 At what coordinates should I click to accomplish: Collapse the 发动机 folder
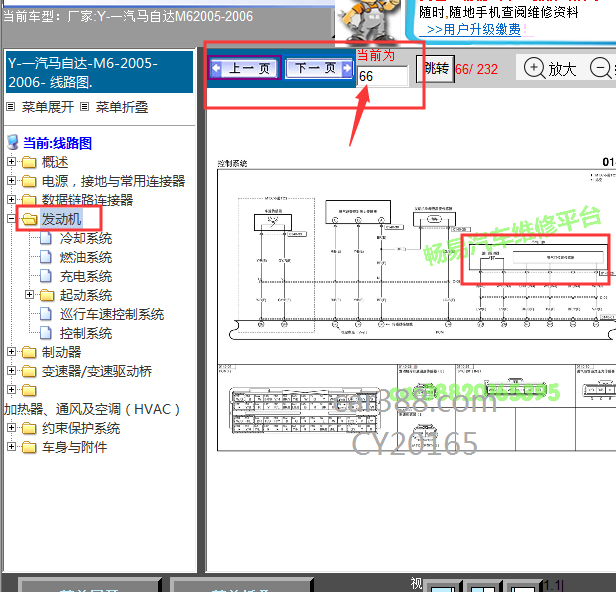[11, 218]
